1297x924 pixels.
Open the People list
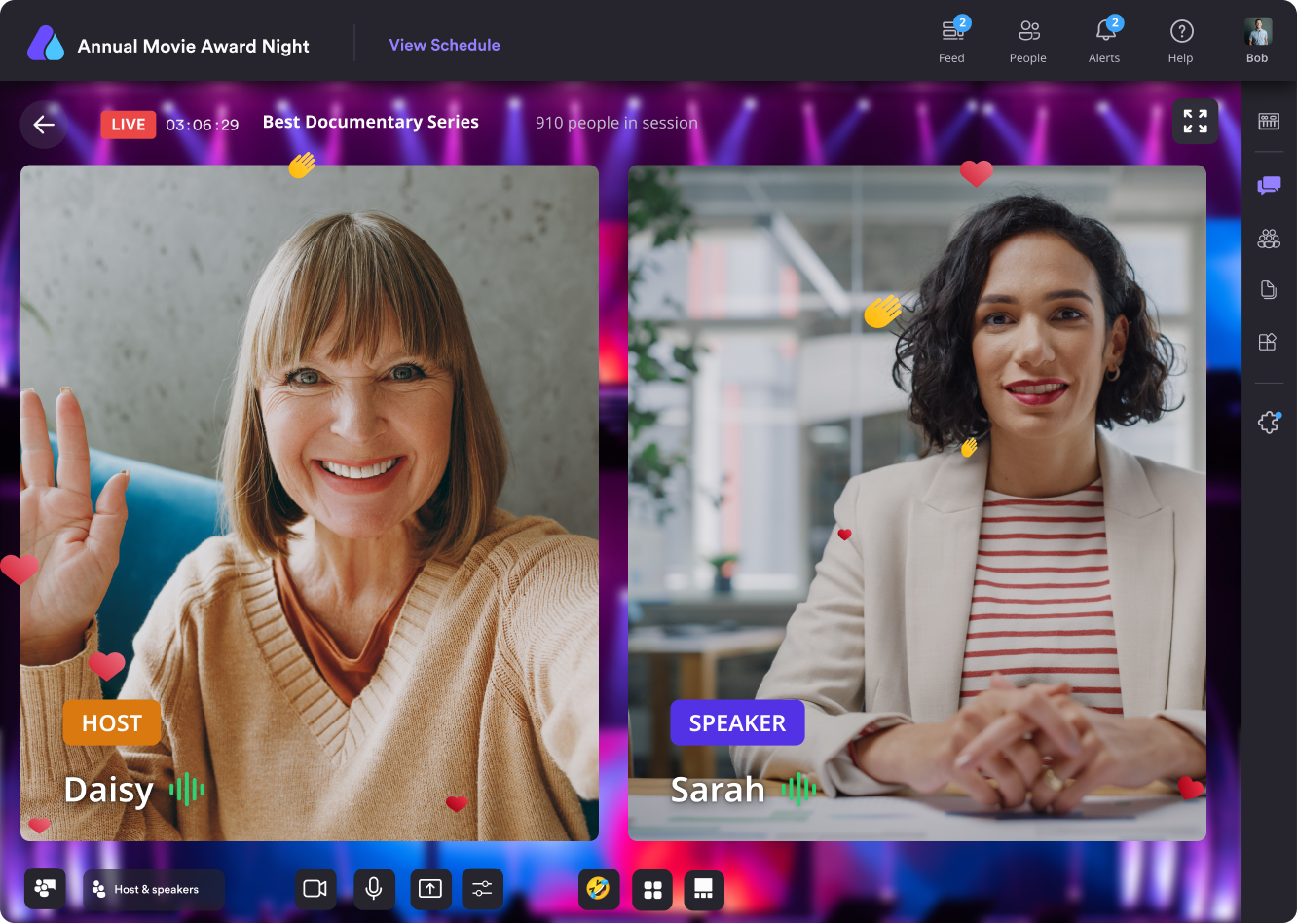tap(1028, 41)
